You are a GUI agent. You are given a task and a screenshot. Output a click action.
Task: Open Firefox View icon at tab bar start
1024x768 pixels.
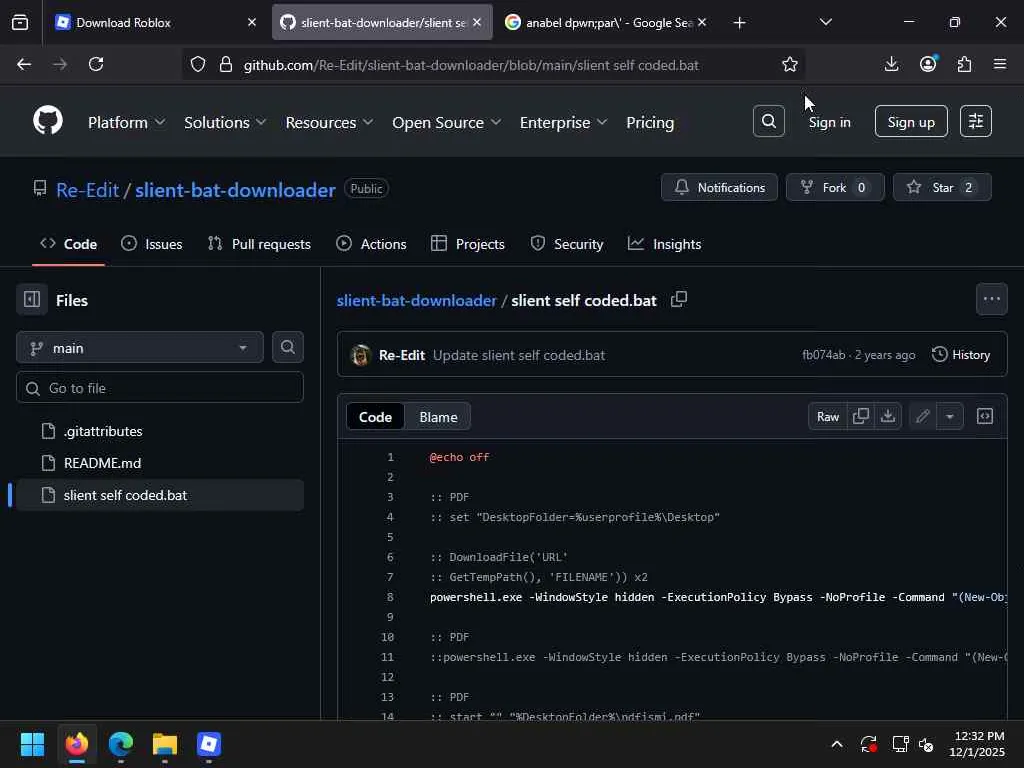coord(20,22)
